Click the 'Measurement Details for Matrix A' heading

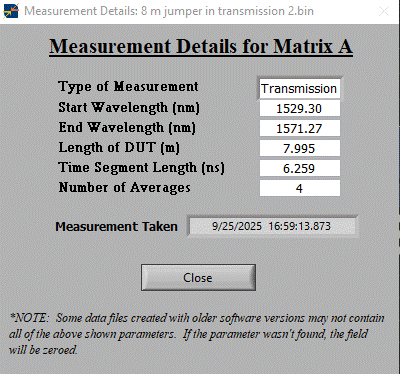[x=201, y=46]
